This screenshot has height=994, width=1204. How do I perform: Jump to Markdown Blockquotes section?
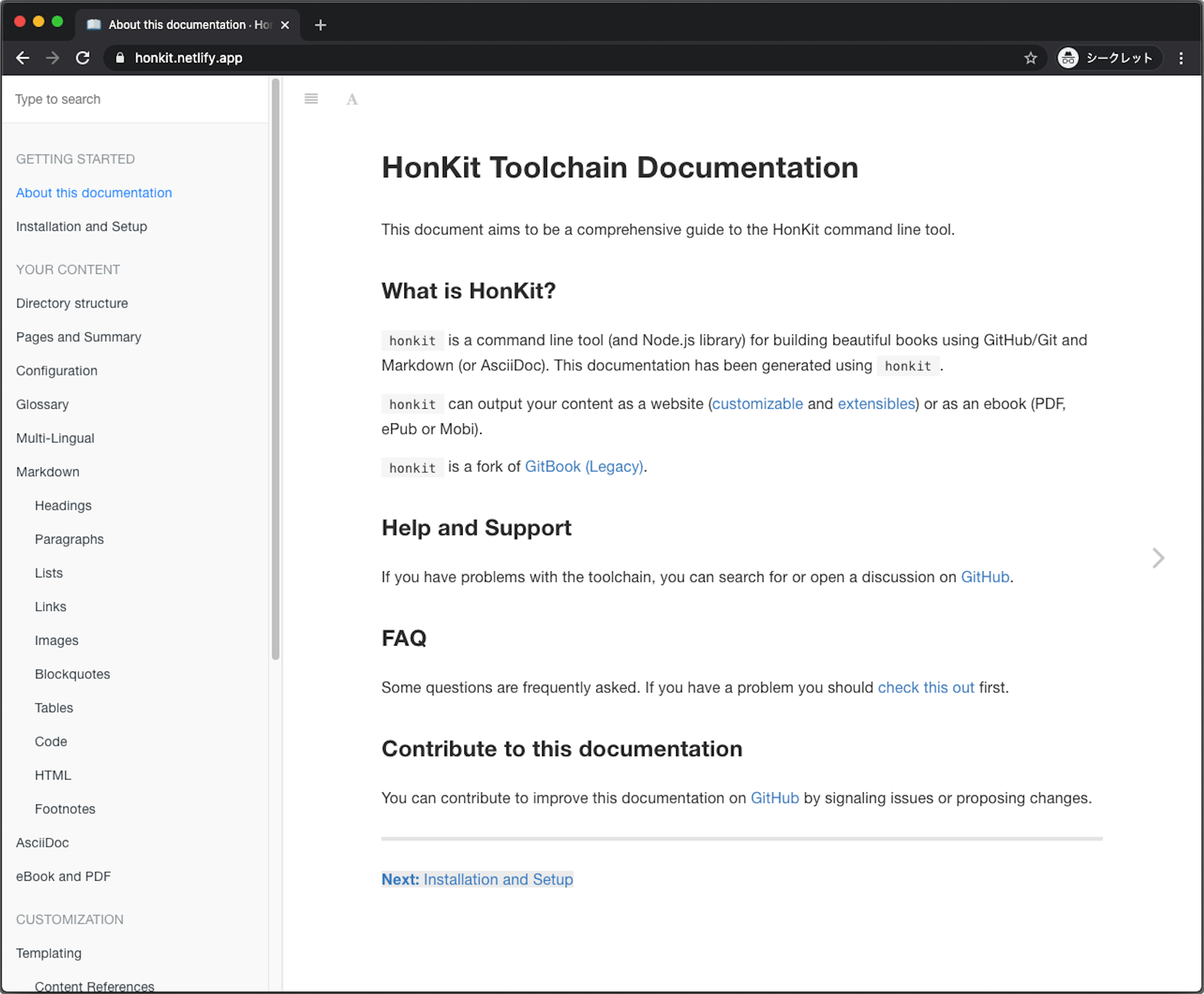point(72,675)
